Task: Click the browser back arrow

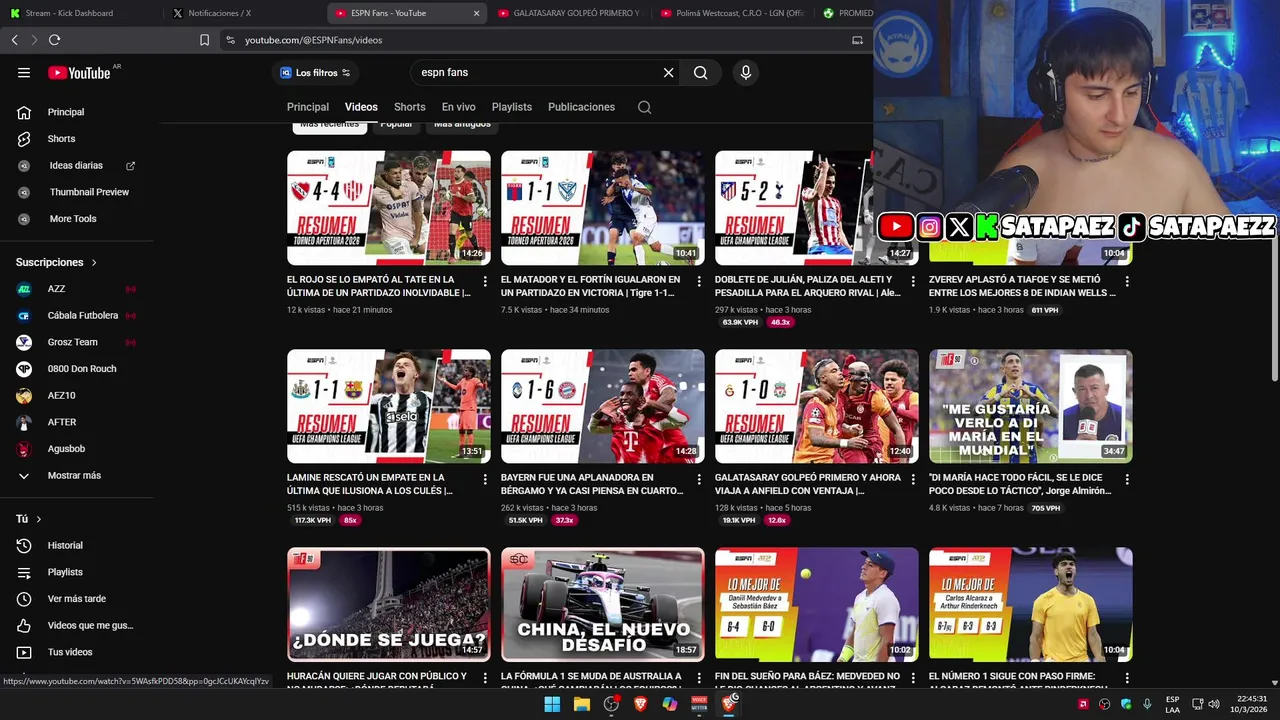Action: pos(14,40)
